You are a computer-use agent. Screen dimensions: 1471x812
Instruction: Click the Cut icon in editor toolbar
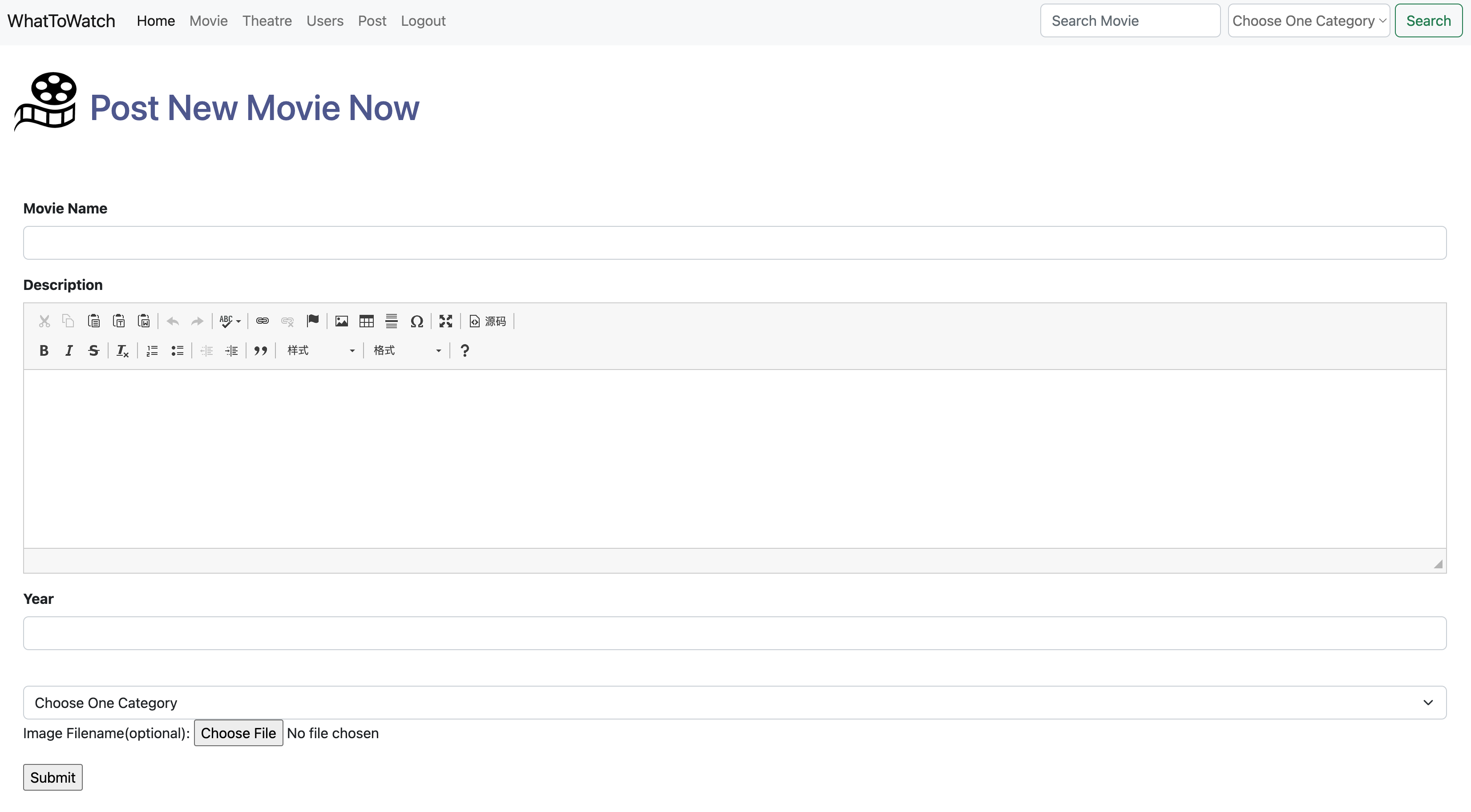(x=44, y=321)
